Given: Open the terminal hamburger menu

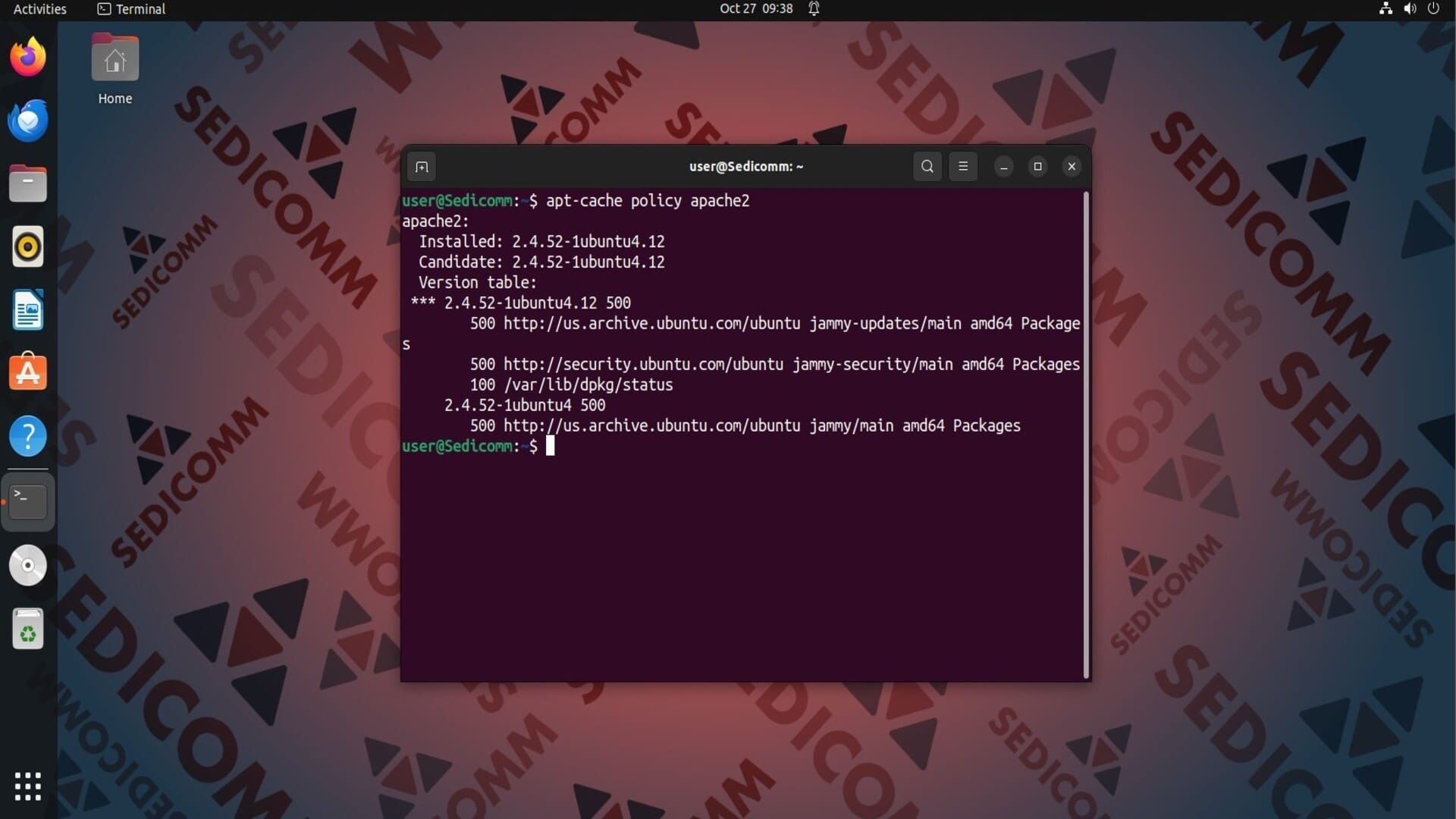Looking at the screenshot, I should (963, 167).
